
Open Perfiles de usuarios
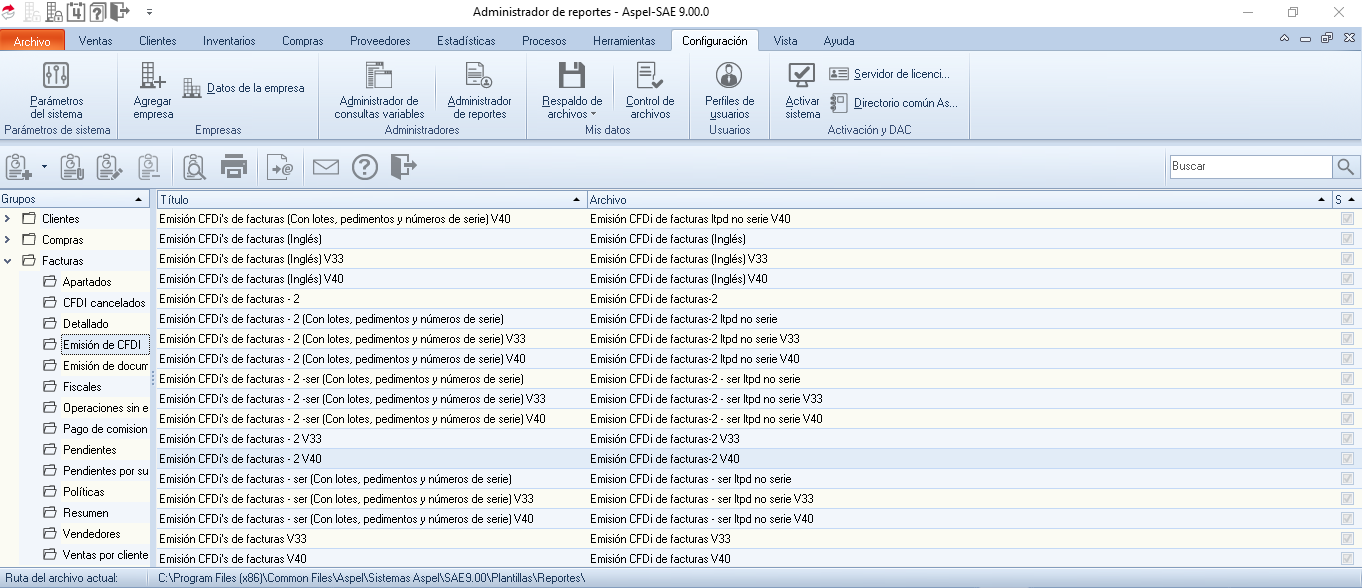(x=729, y=91)
